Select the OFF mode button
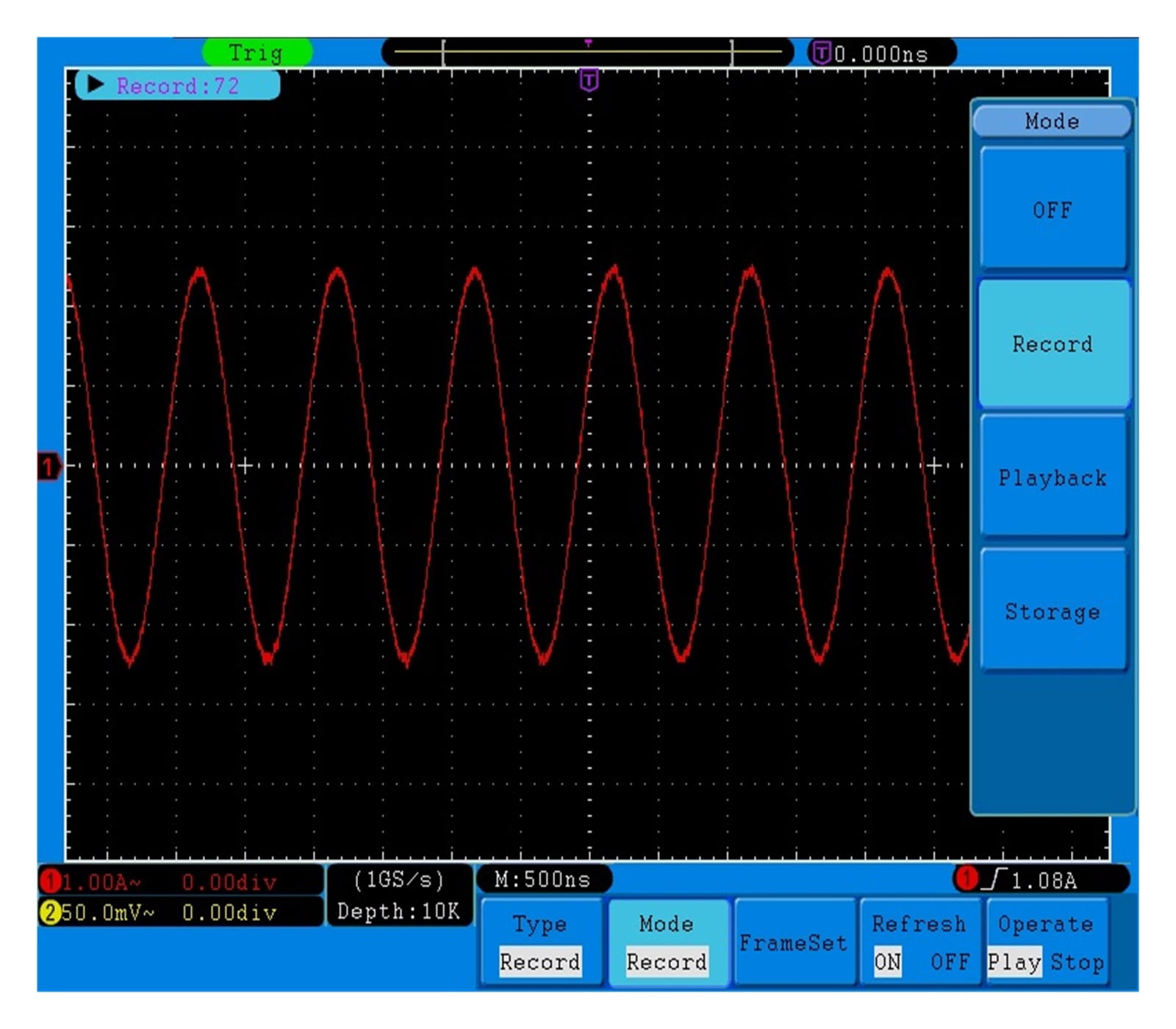1176x1029 pixels. (1053, 209)
